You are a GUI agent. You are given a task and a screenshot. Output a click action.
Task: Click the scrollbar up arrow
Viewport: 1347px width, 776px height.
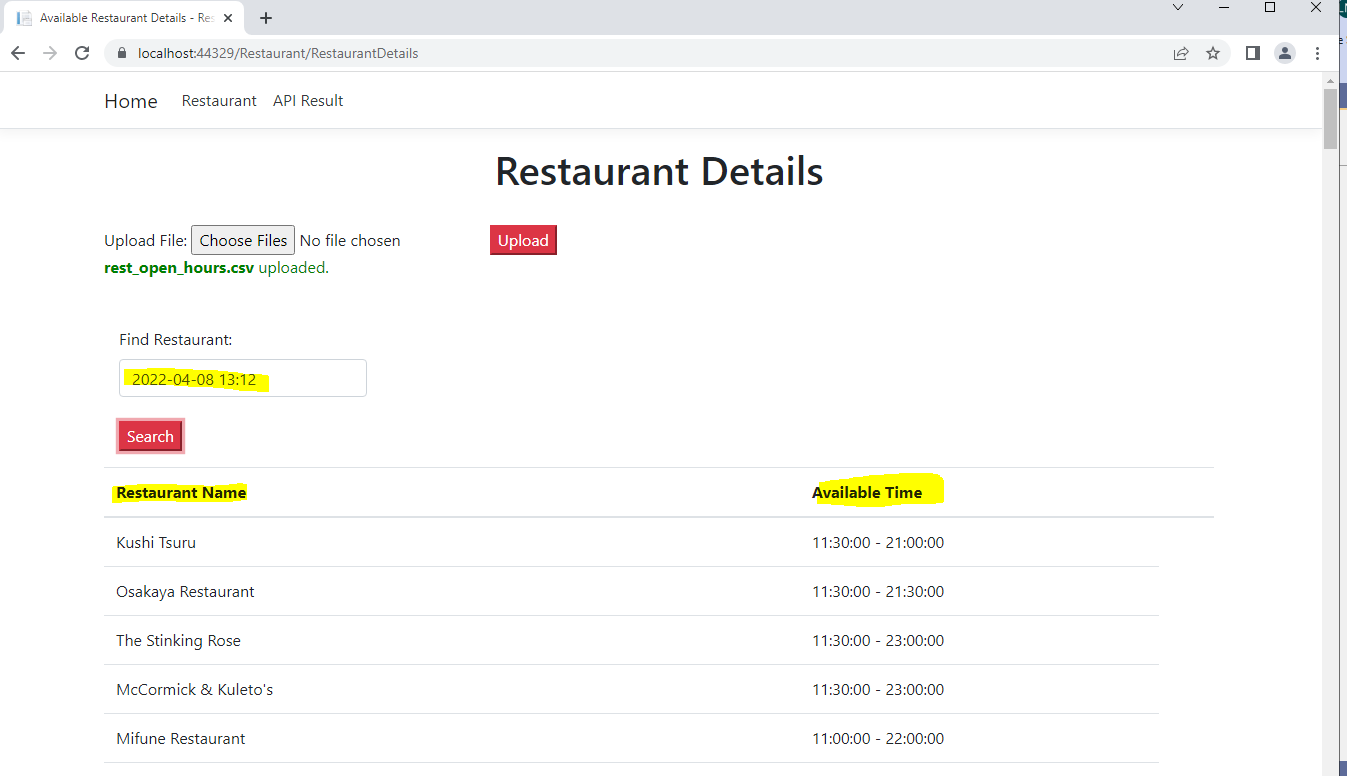1330,80
